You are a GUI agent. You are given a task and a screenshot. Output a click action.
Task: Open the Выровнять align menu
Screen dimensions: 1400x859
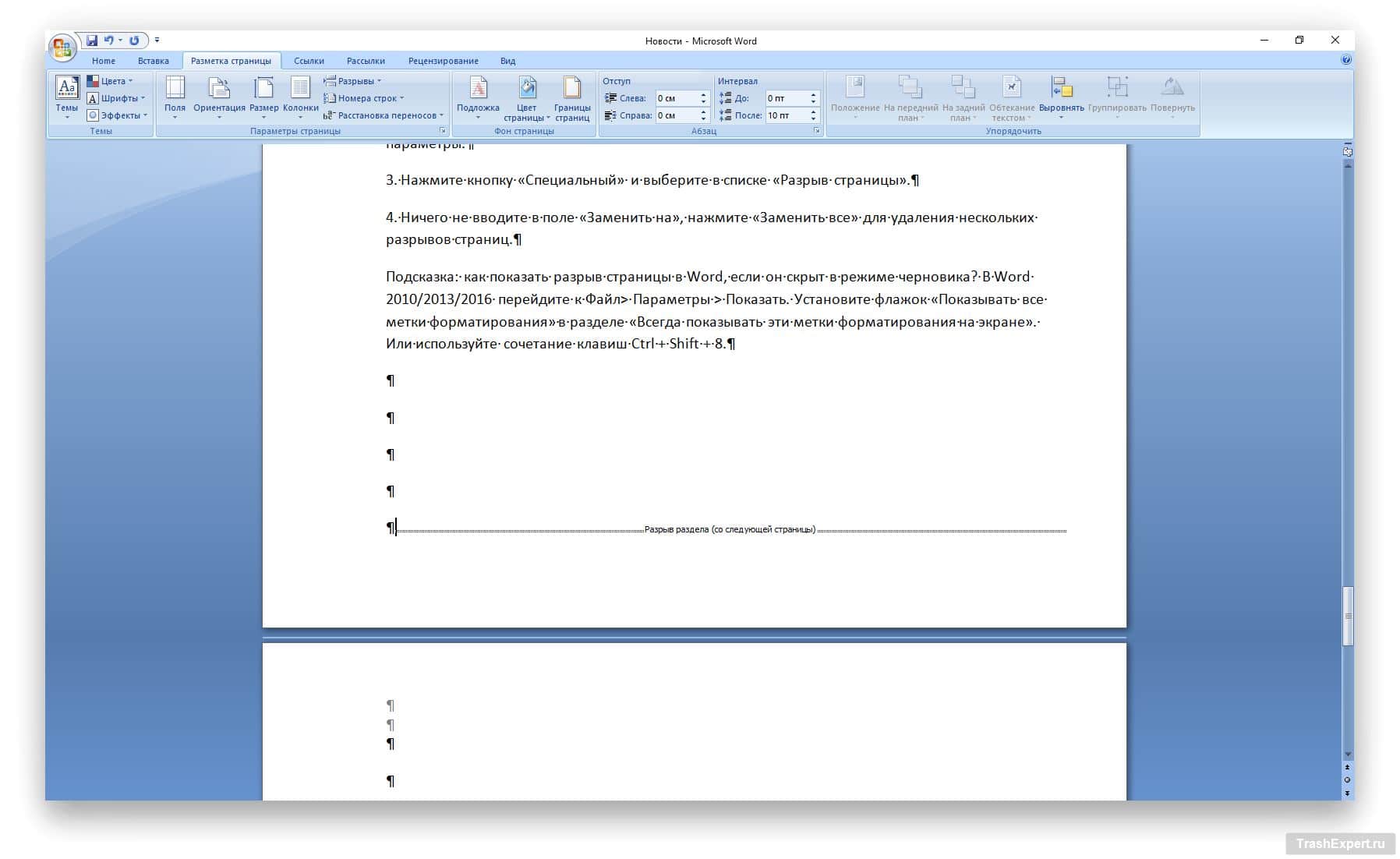pos(1061,98)
